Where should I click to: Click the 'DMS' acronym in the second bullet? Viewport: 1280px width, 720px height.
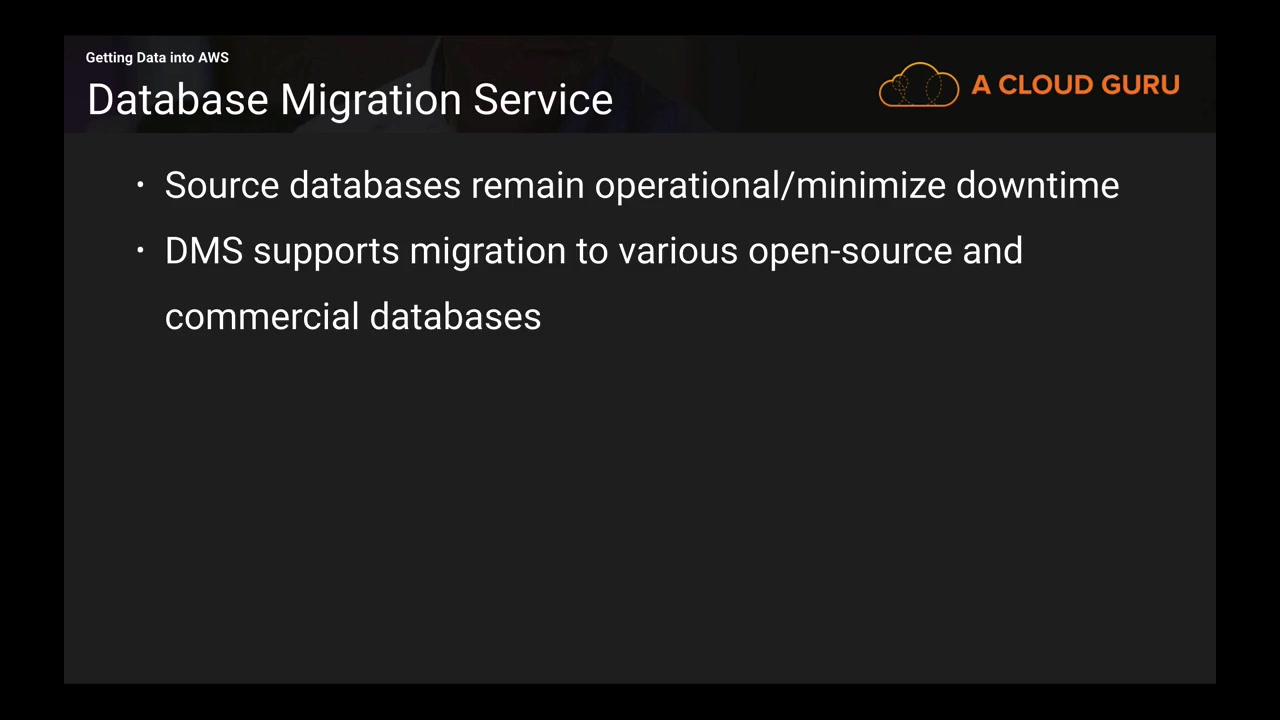204,251
